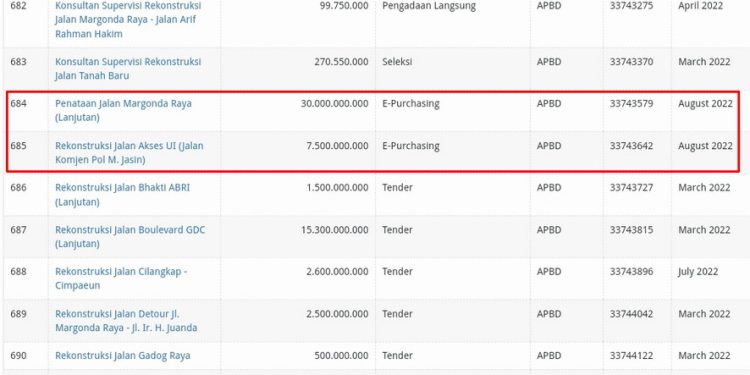This screenshot has height=375, width=750.
Task: Open Penataan Jalan Margonda Raya (Lanjutan) link
Action: tap(123, 110)
